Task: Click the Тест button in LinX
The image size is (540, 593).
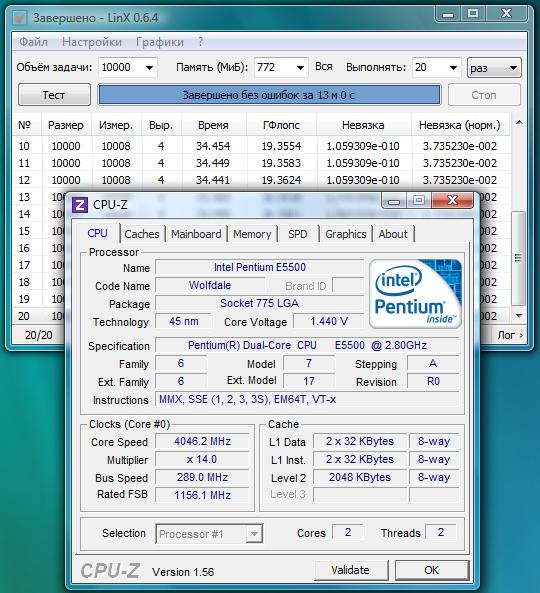Action: [54, 95]
